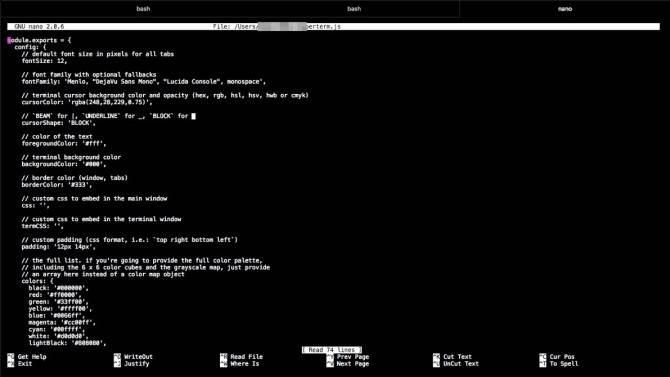670x377 pixels.
Task: Click the 'colors: {' line
Action: pyautogui.click(x=38, y=281)
